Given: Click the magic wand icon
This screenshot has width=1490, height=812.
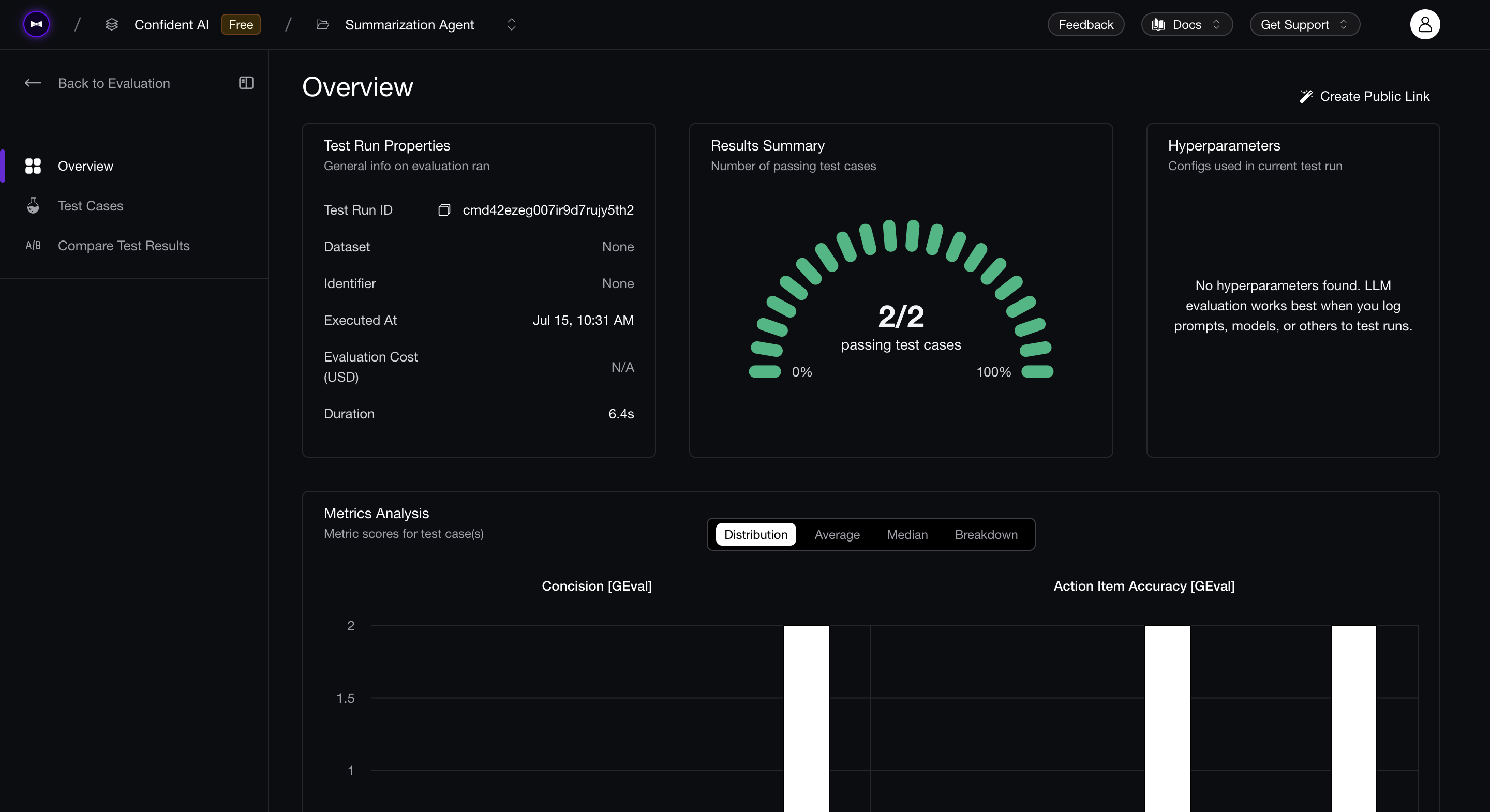Looking at the screenshot, I should tap(1306, 96).
